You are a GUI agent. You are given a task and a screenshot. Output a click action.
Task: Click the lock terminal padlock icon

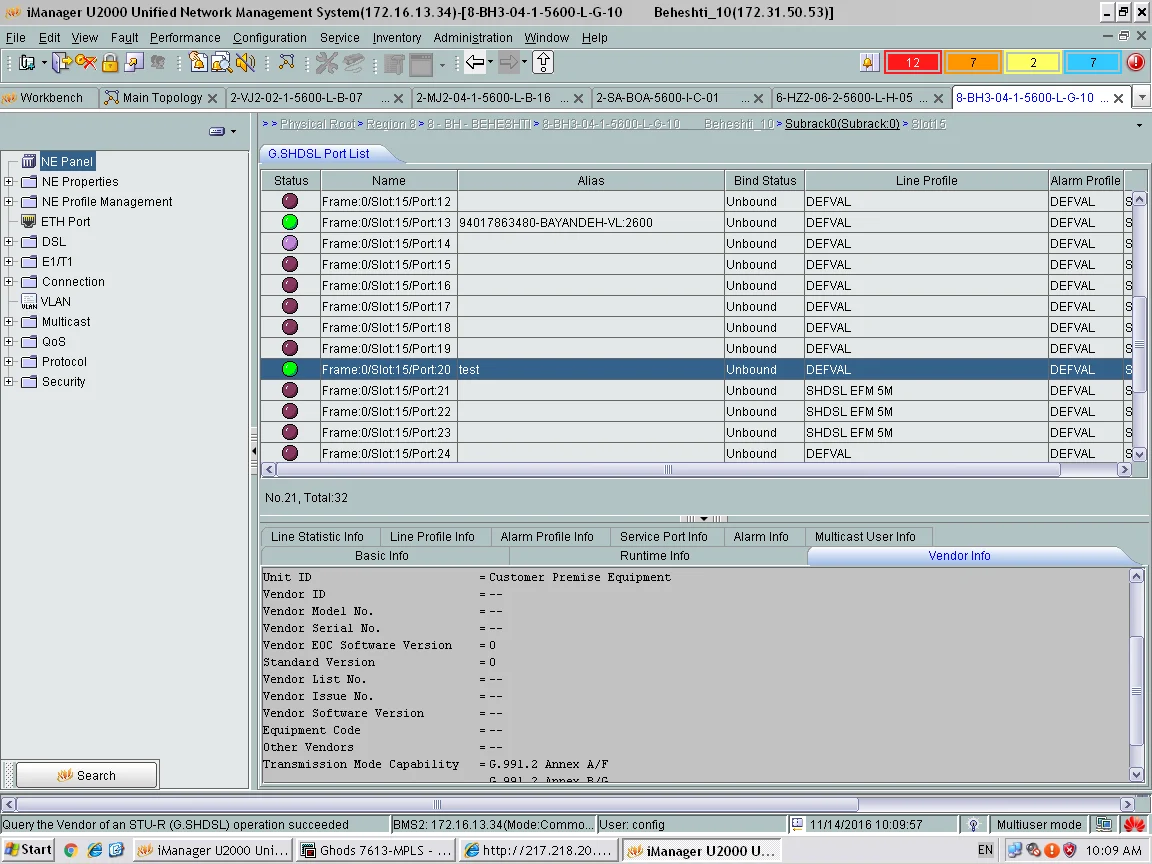[x=110, y=63]
